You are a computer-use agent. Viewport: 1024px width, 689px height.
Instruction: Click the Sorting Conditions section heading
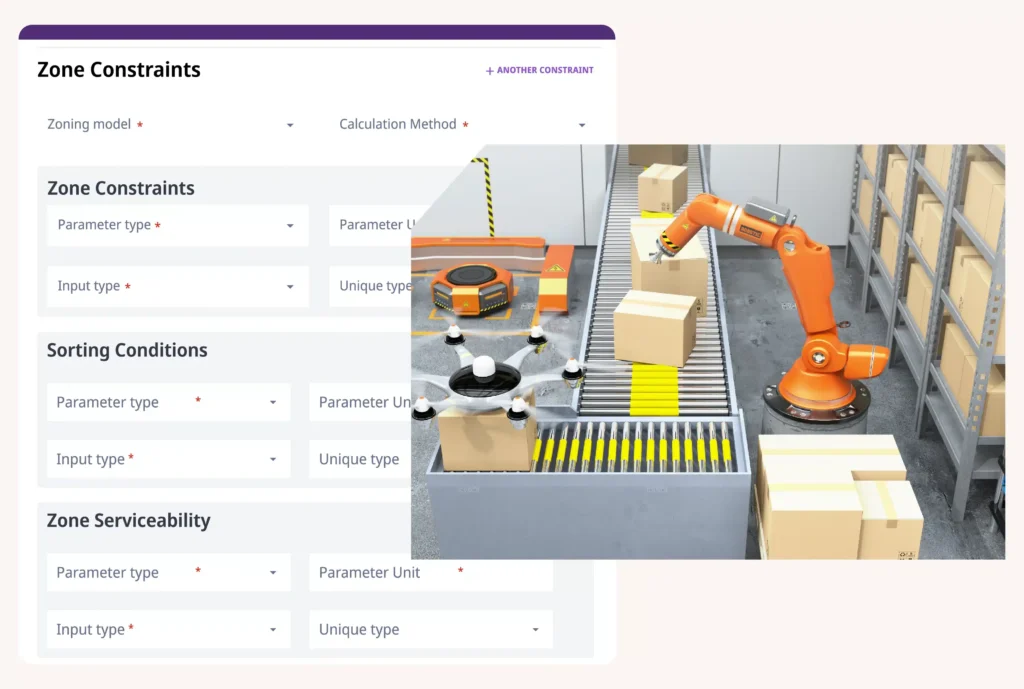click(127, 351)
